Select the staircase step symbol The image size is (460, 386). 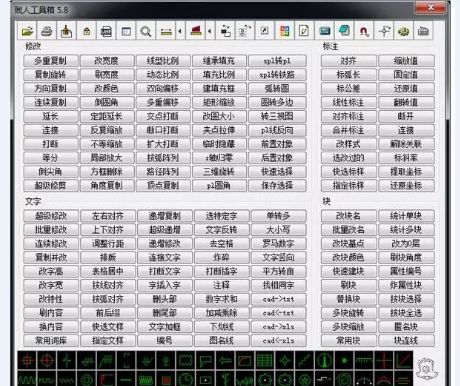click(304, 360)
